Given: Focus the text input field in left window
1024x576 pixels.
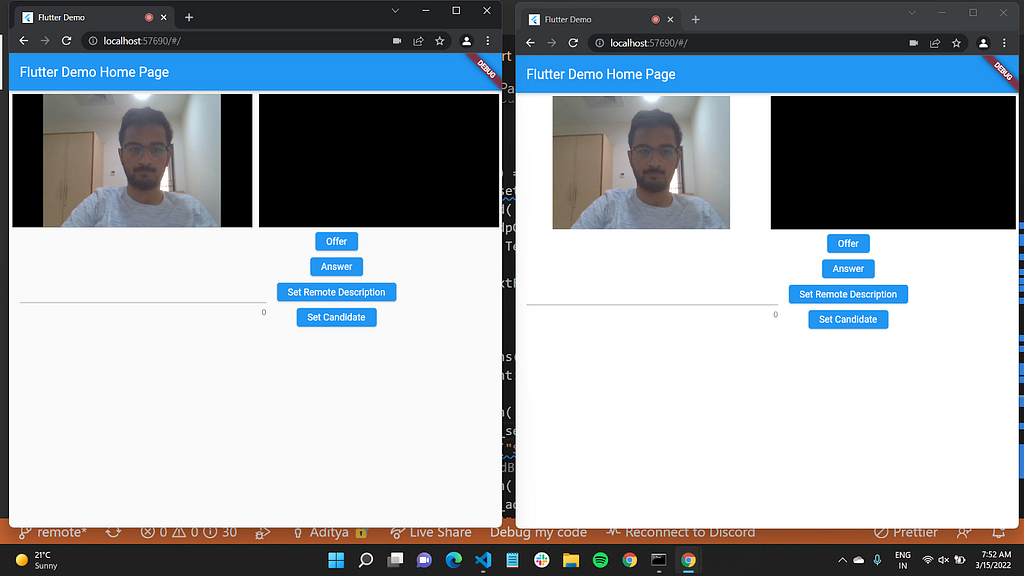Looking at the screenshot, I should tap(143, 294).
